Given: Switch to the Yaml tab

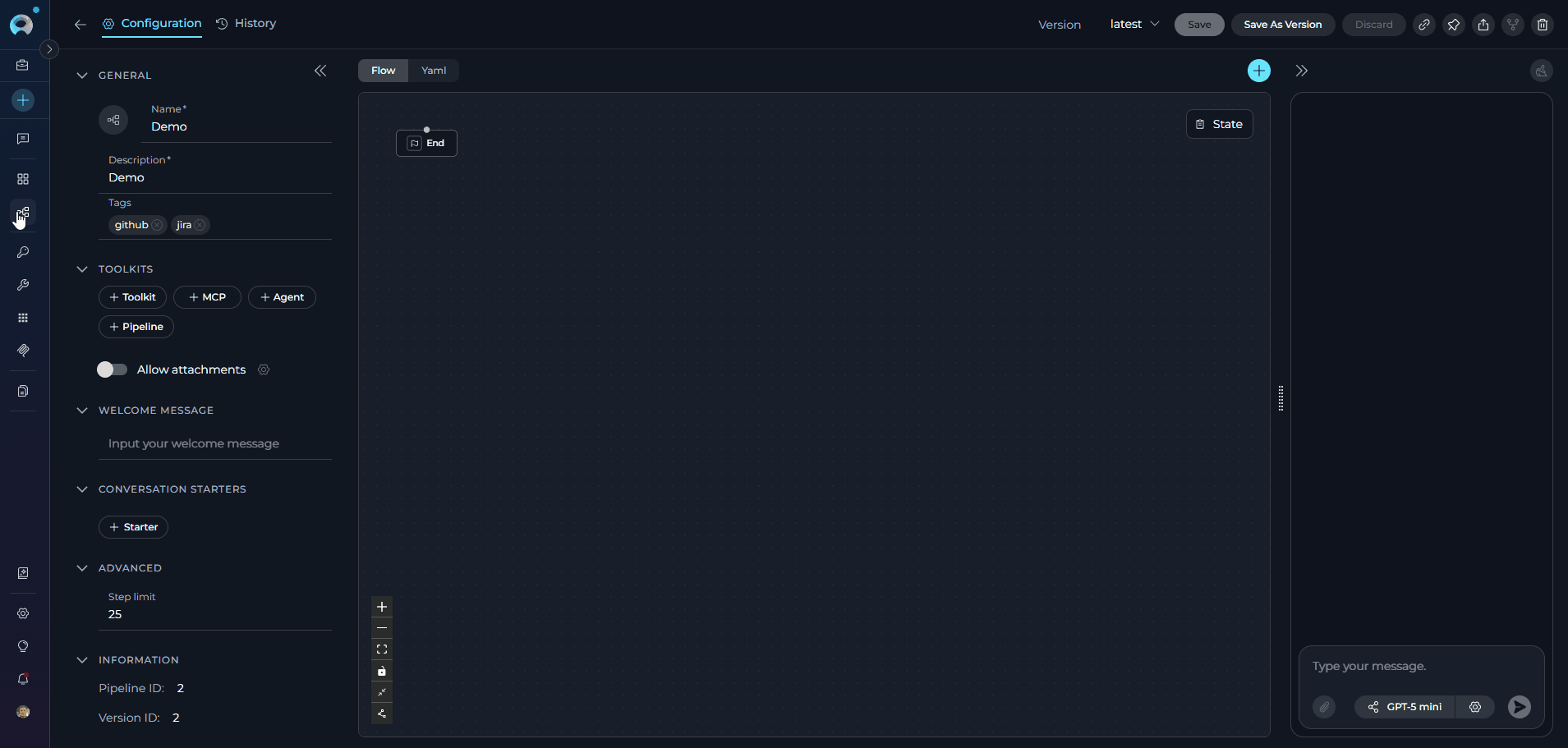Looking at the screenshot, I should pos(434,71).
